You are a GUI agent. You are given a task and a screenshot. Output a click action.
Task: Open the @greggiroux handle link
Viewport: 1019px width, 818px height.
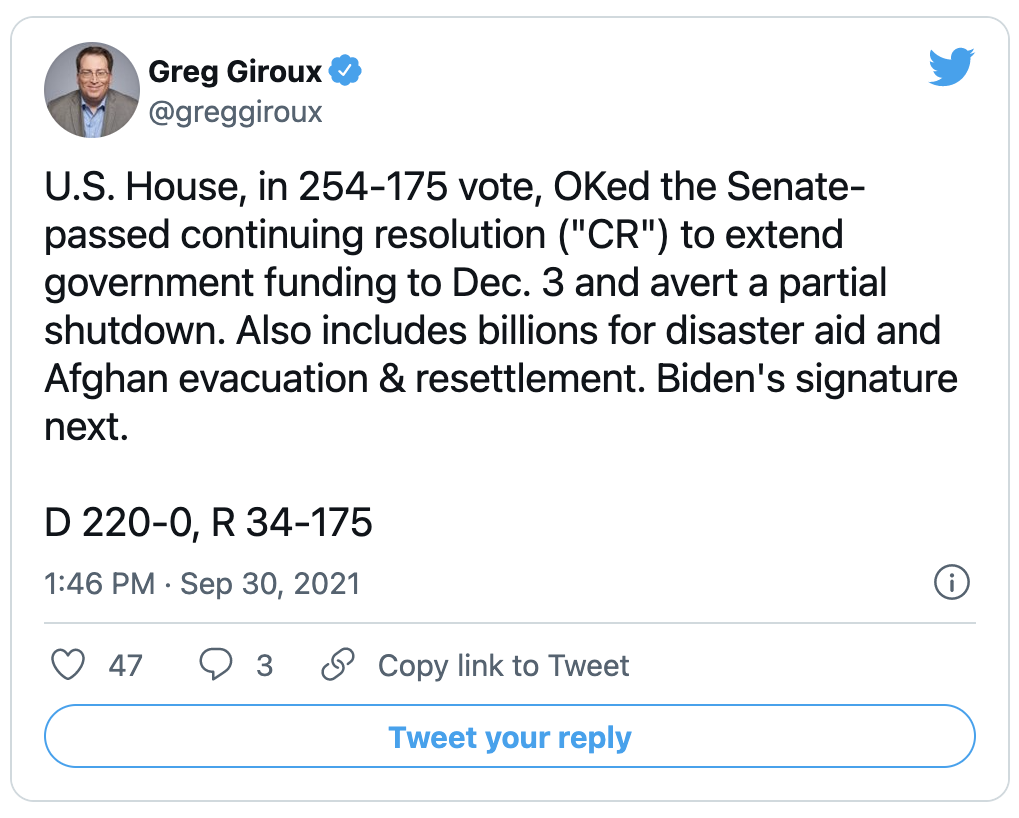235,112
